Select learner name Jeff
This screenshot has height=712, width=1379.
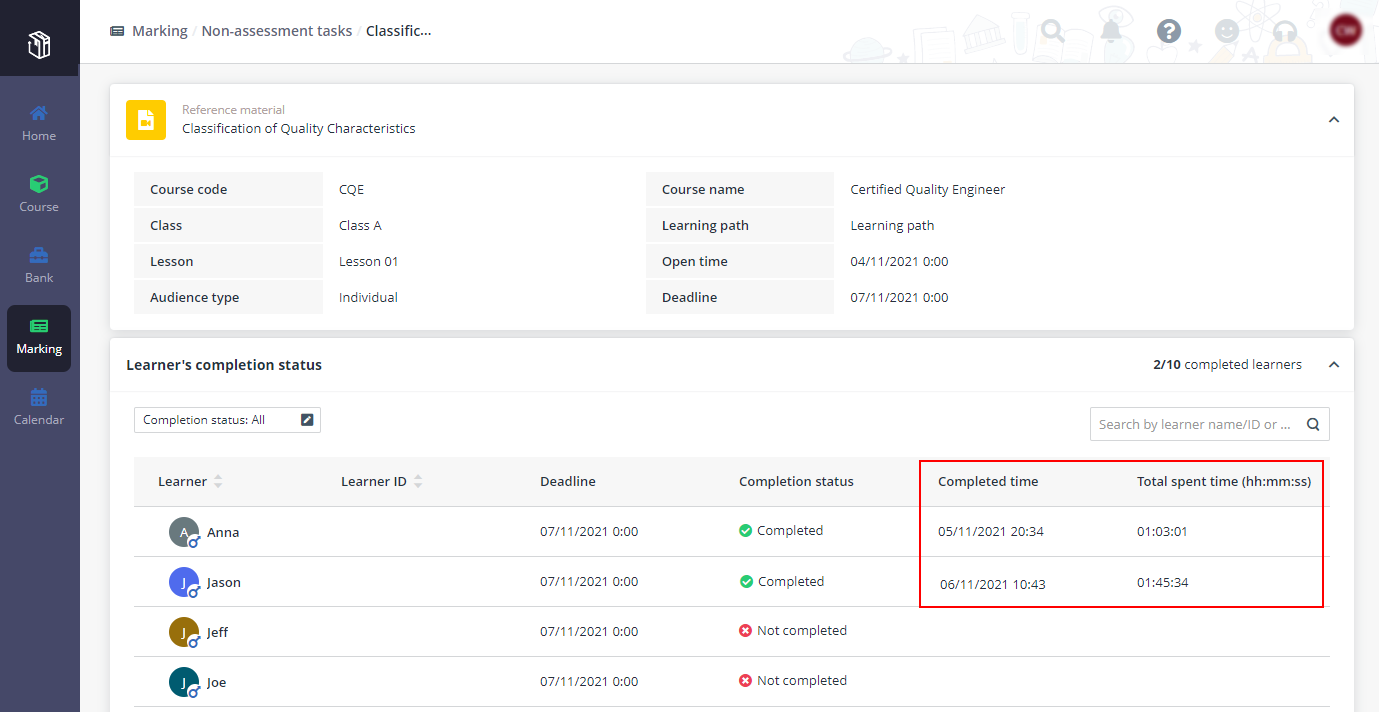tap(218, 632)
